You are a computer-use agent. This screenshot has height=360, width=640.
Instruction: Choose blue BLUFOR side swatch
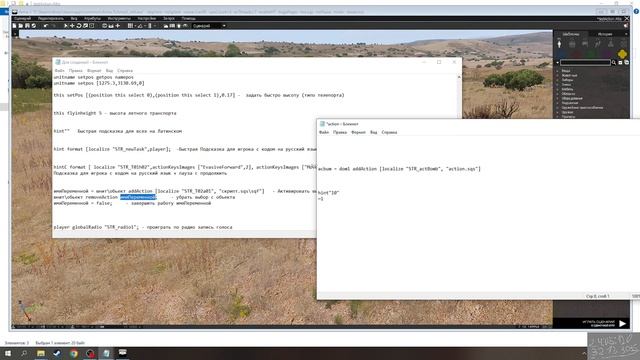click(562, 54)
